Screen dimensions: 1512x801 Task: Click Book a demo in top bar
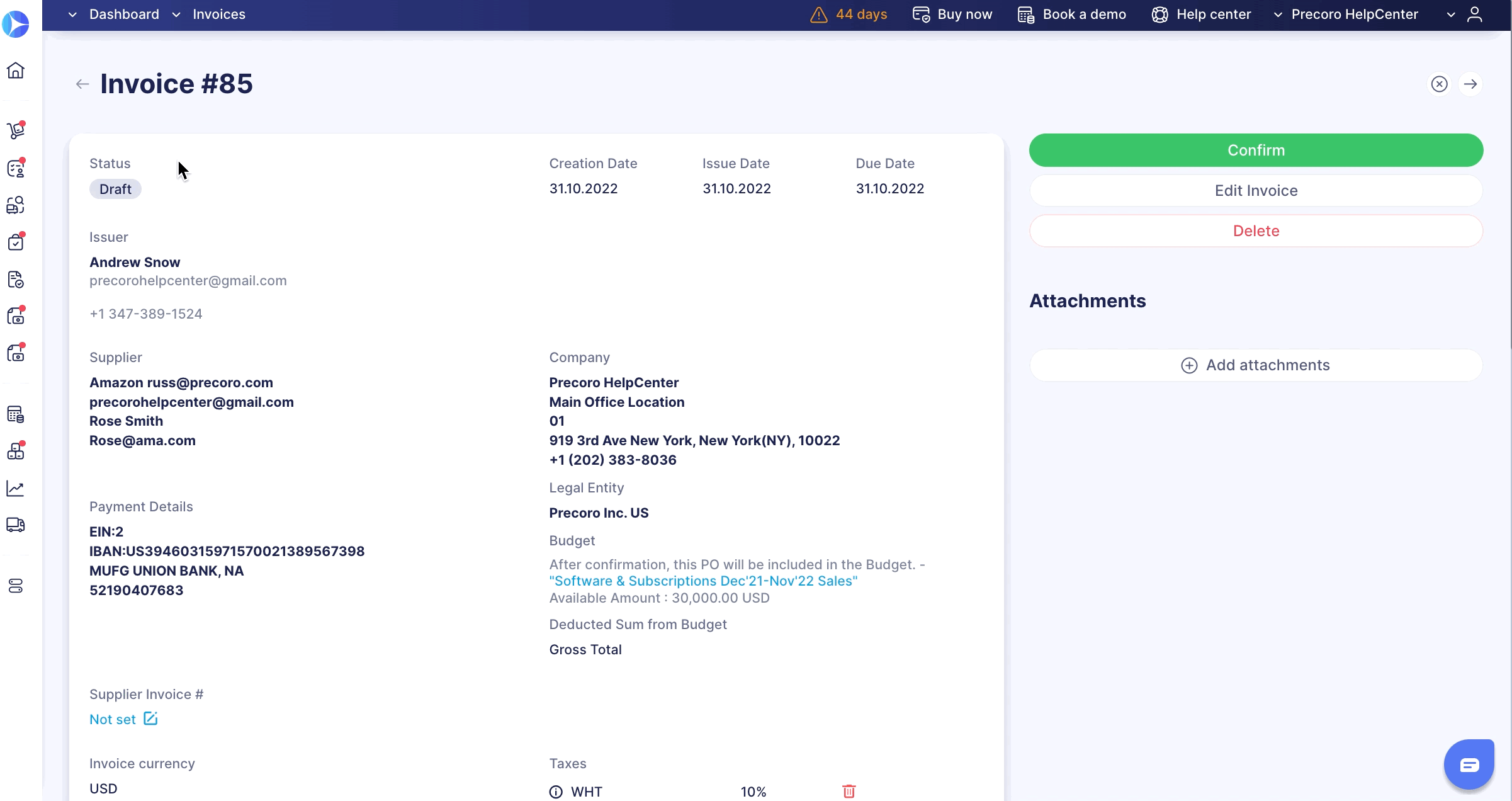(x=1072, y=14)
